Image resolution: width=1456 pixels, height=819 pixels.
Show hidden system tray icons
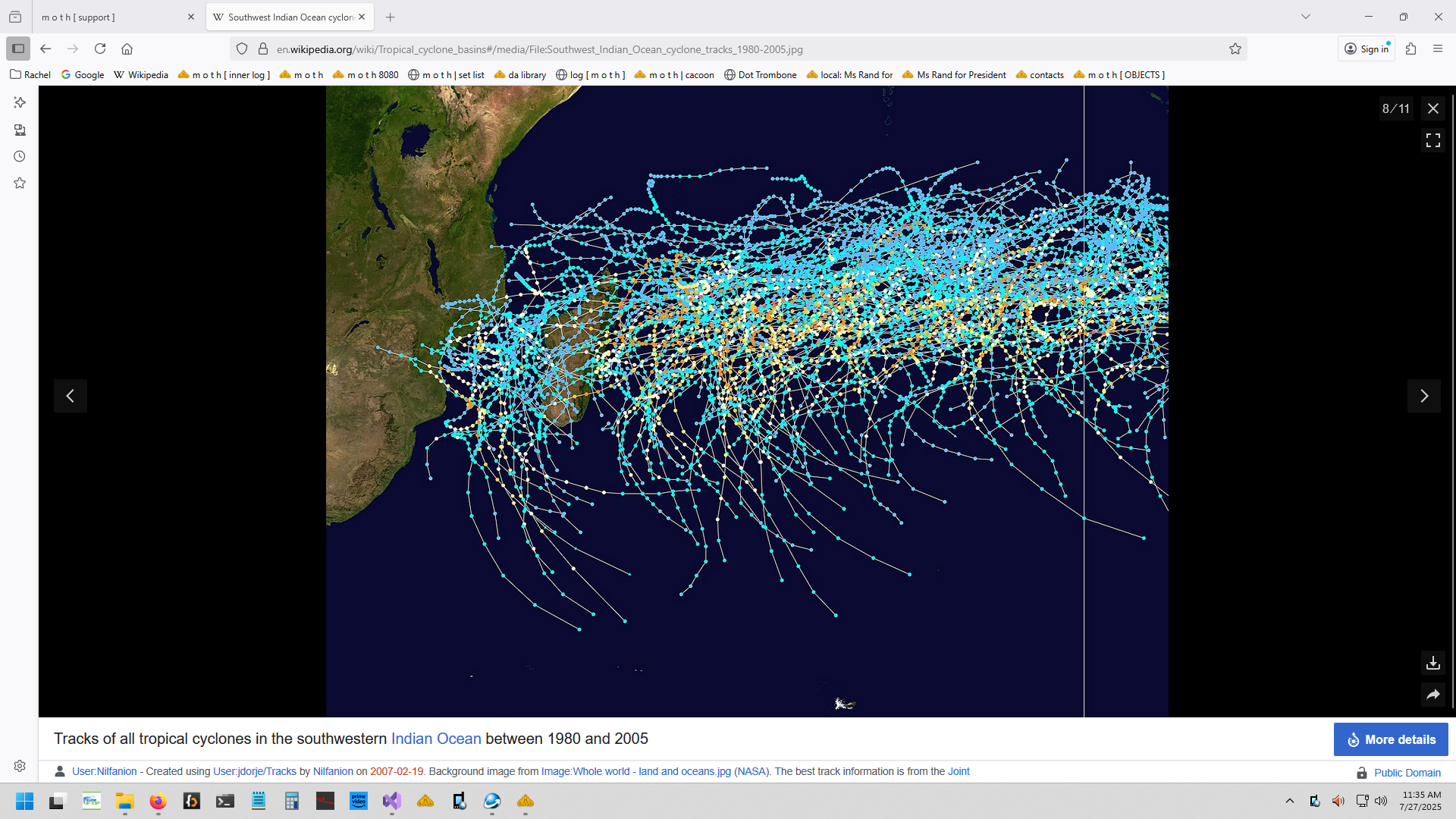click(x=1289, y=801)
